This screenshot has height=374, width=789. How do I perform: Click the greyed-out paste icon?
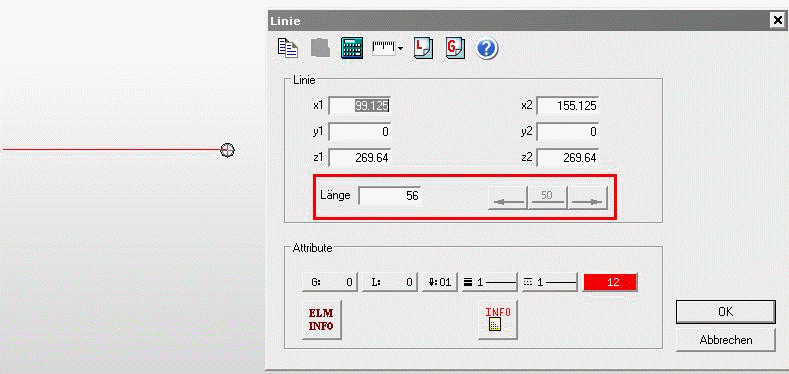pyautogui.click(x=320, y=48)
